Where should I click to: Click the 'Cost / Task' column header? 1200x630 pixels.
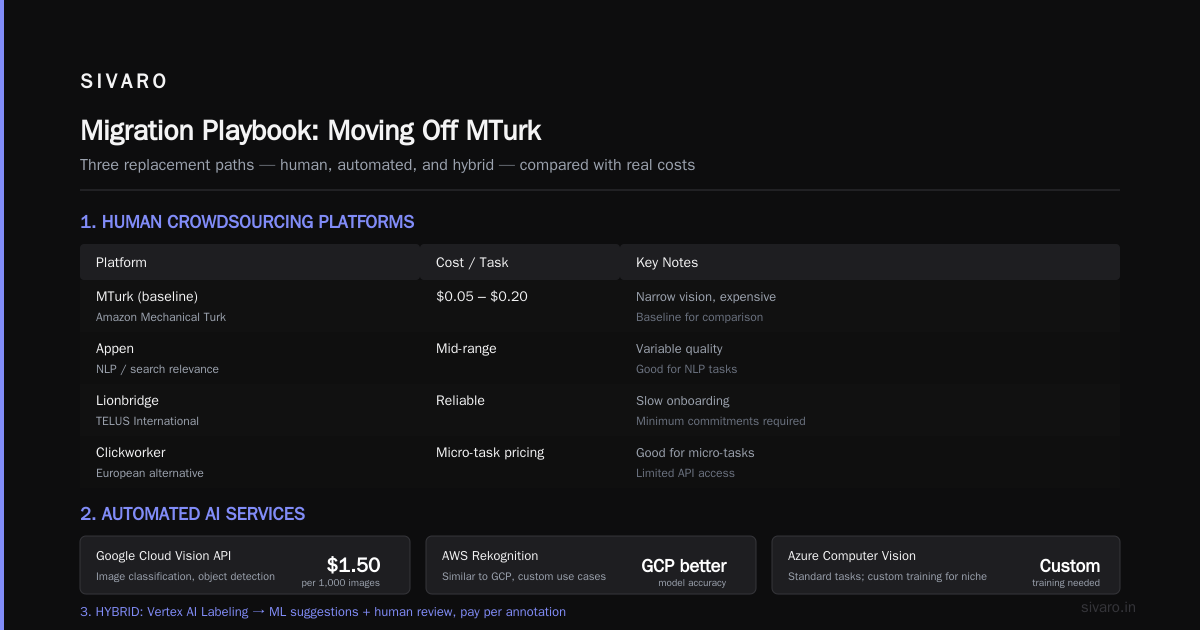click(472, 262)
